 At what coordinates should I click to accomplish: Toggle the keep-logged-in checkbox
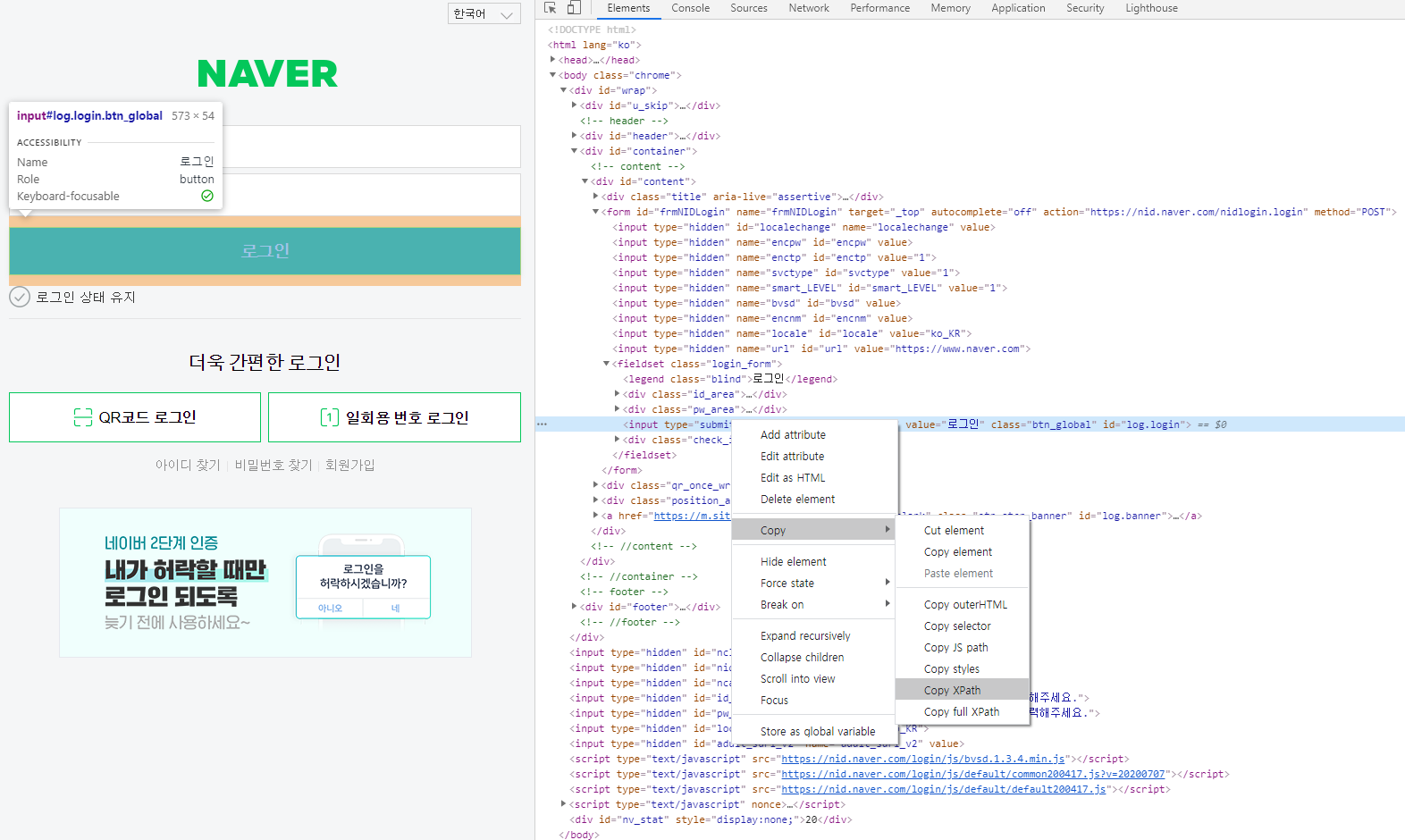20,297
